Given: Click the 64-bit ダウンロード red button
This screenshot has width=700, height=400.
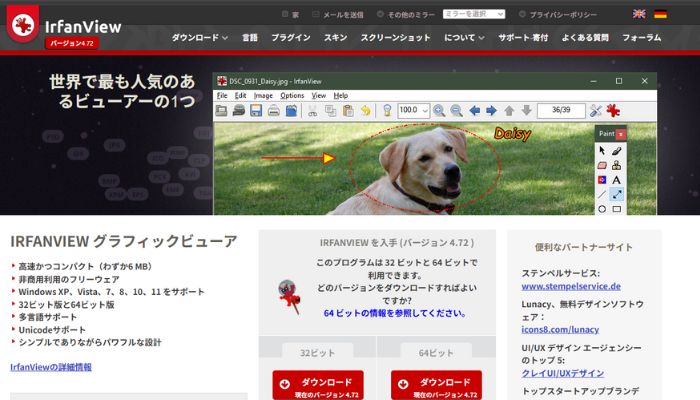Looking at the screenshot, I should (436, 386).
